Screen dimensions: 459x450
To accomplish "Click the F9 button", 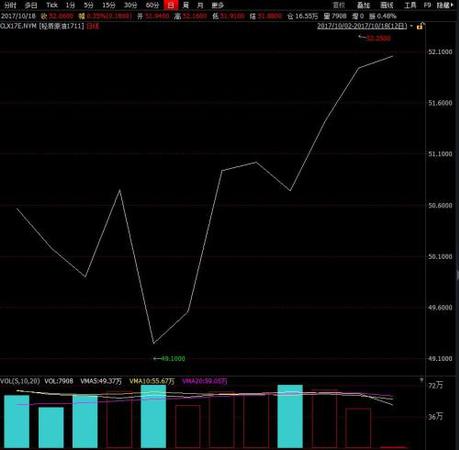I will pyautogui.click(x=427, y=5).
